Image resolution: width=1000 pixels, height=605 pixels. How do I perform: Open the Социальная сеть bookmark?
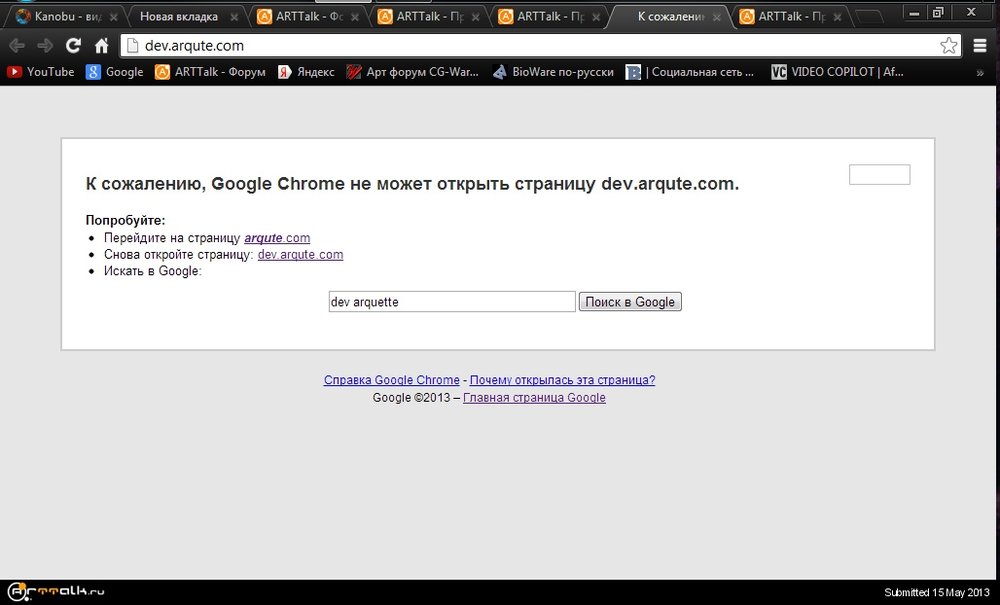click(690, 72)
